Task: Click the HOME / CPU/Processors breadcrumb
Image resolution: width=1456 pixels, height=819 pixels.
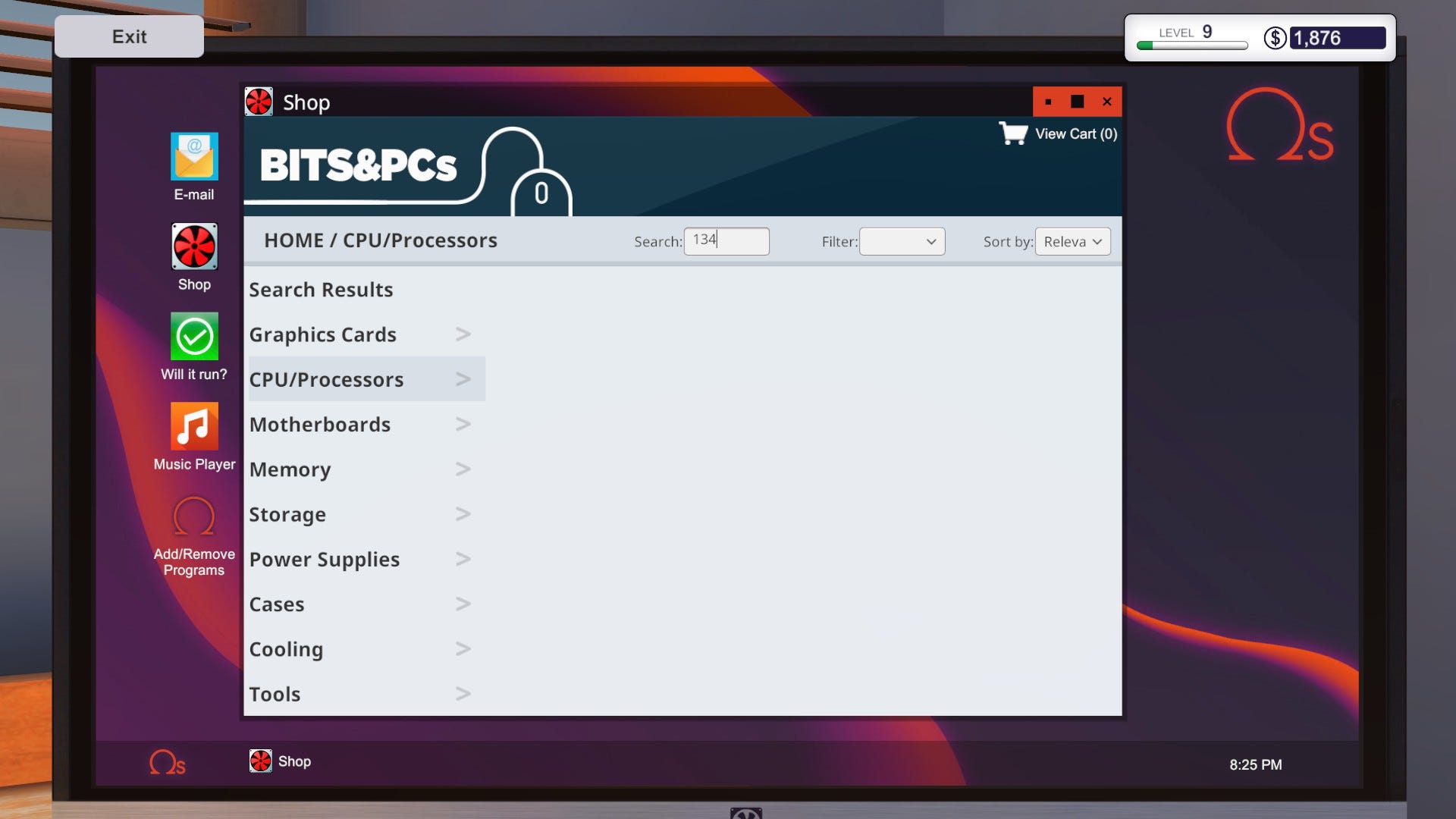Action: (381, 240)
